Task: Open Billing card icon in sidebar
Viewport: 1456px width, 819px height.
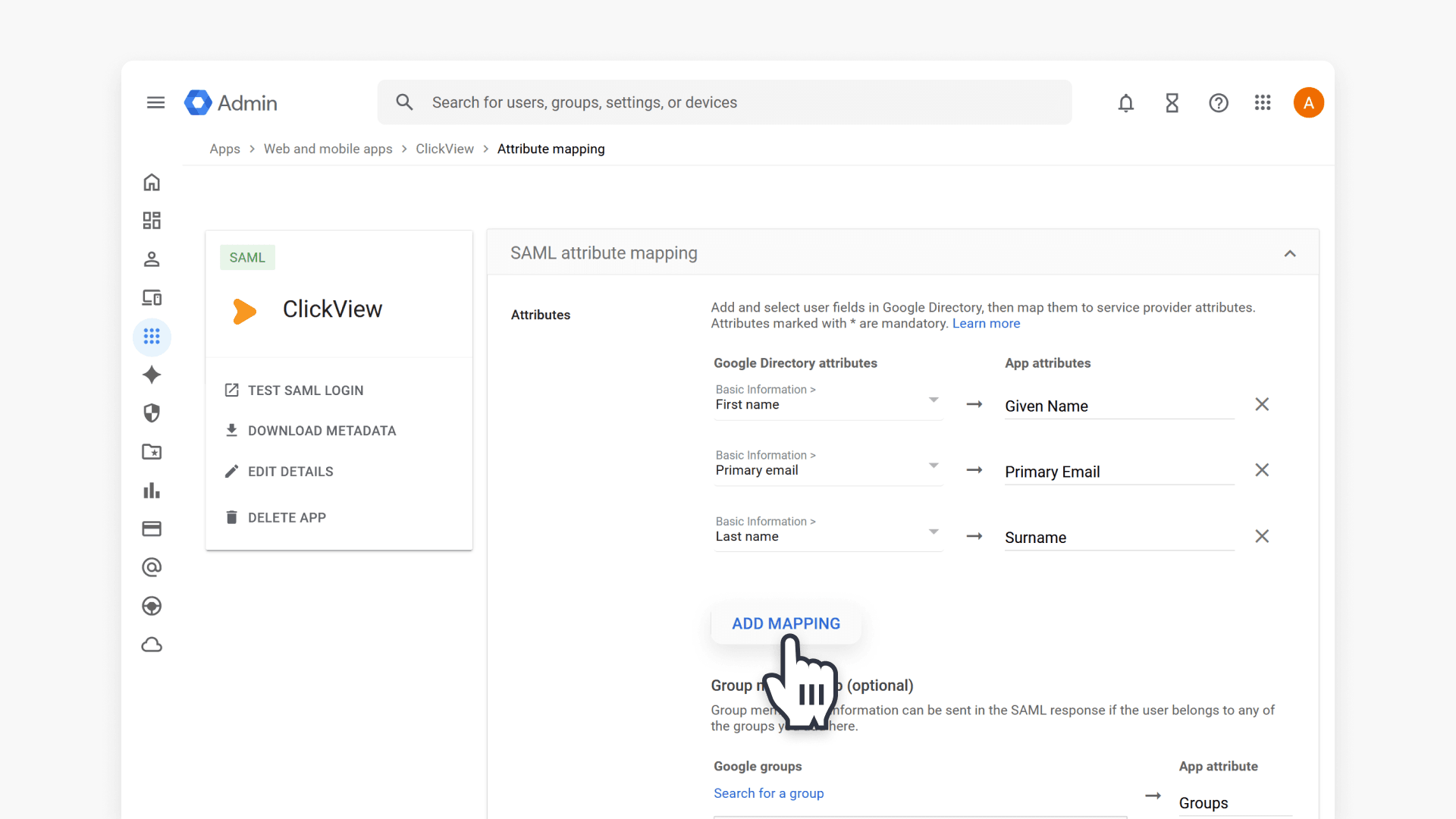Action: [x=152, y=529]
